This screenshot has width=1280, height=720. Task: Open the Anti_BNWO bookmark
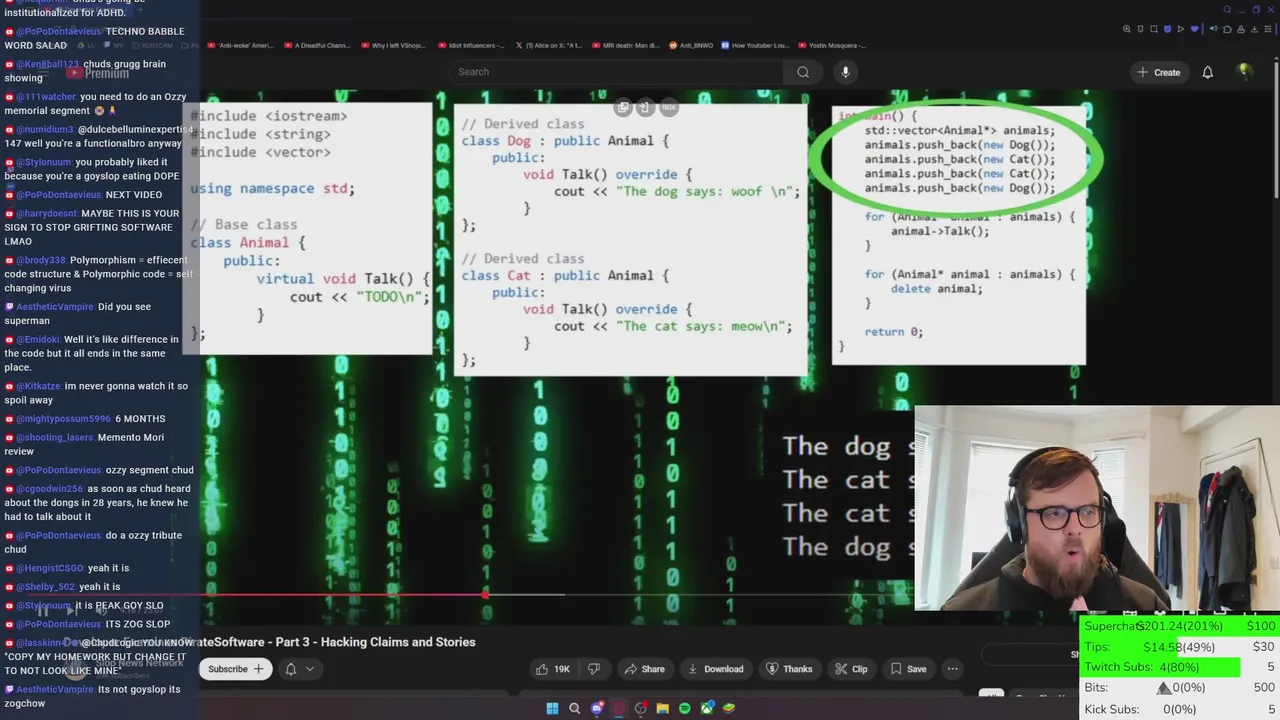689,45
